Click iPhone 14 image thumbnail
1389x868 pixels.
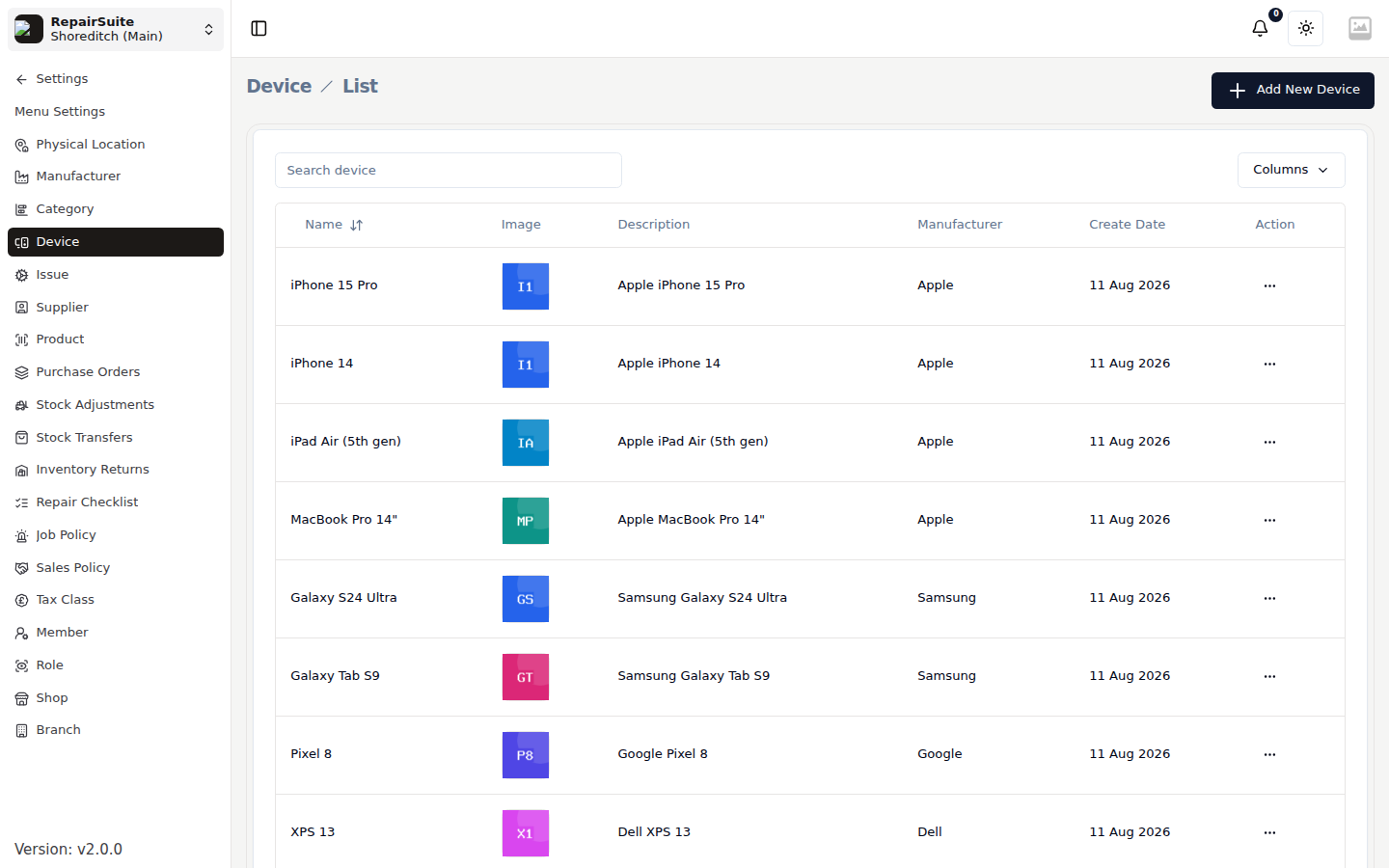tap(526, 365)
